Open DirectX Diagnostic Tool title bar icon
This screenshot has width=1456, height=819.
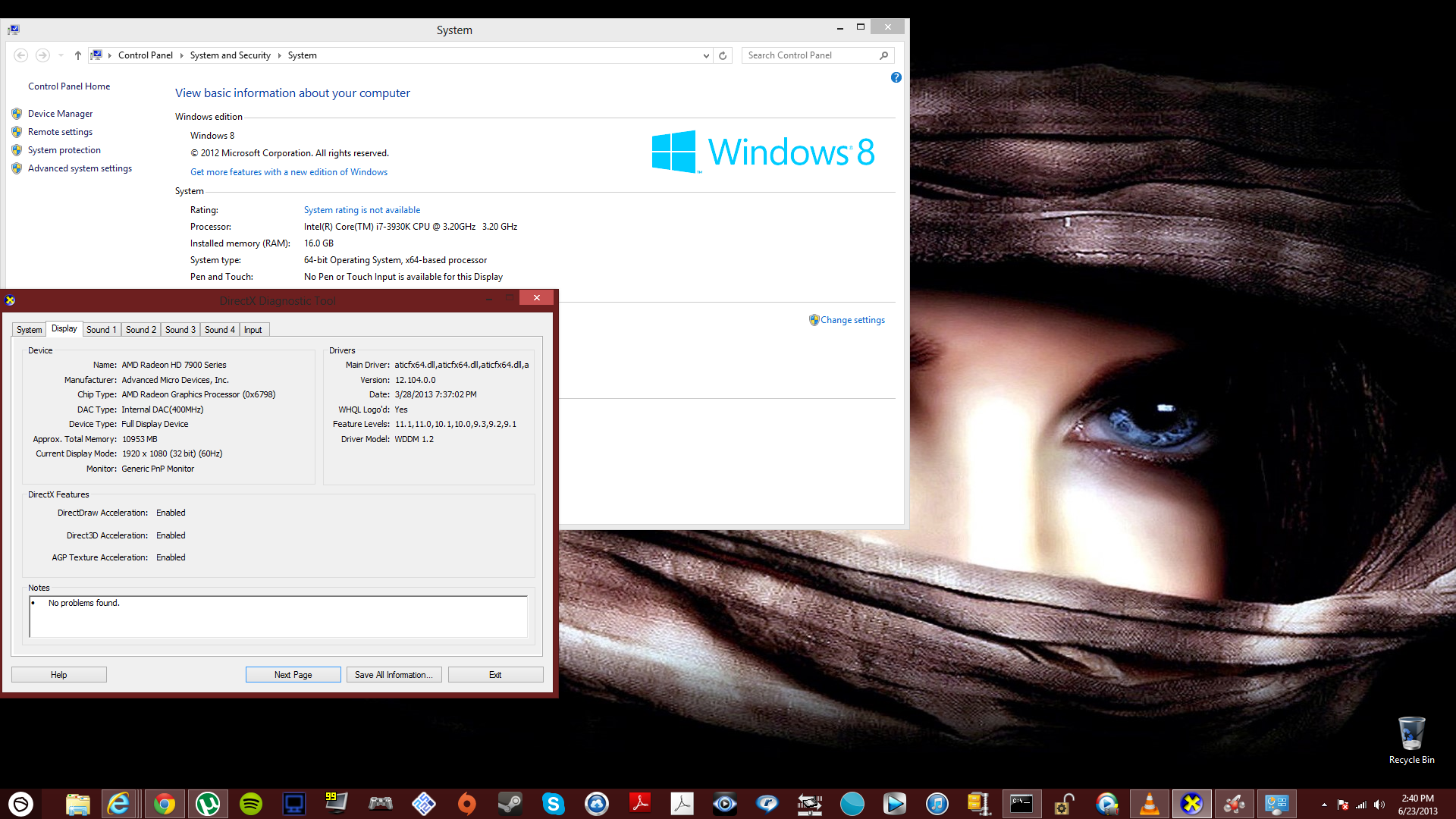(x=10, y=300)
